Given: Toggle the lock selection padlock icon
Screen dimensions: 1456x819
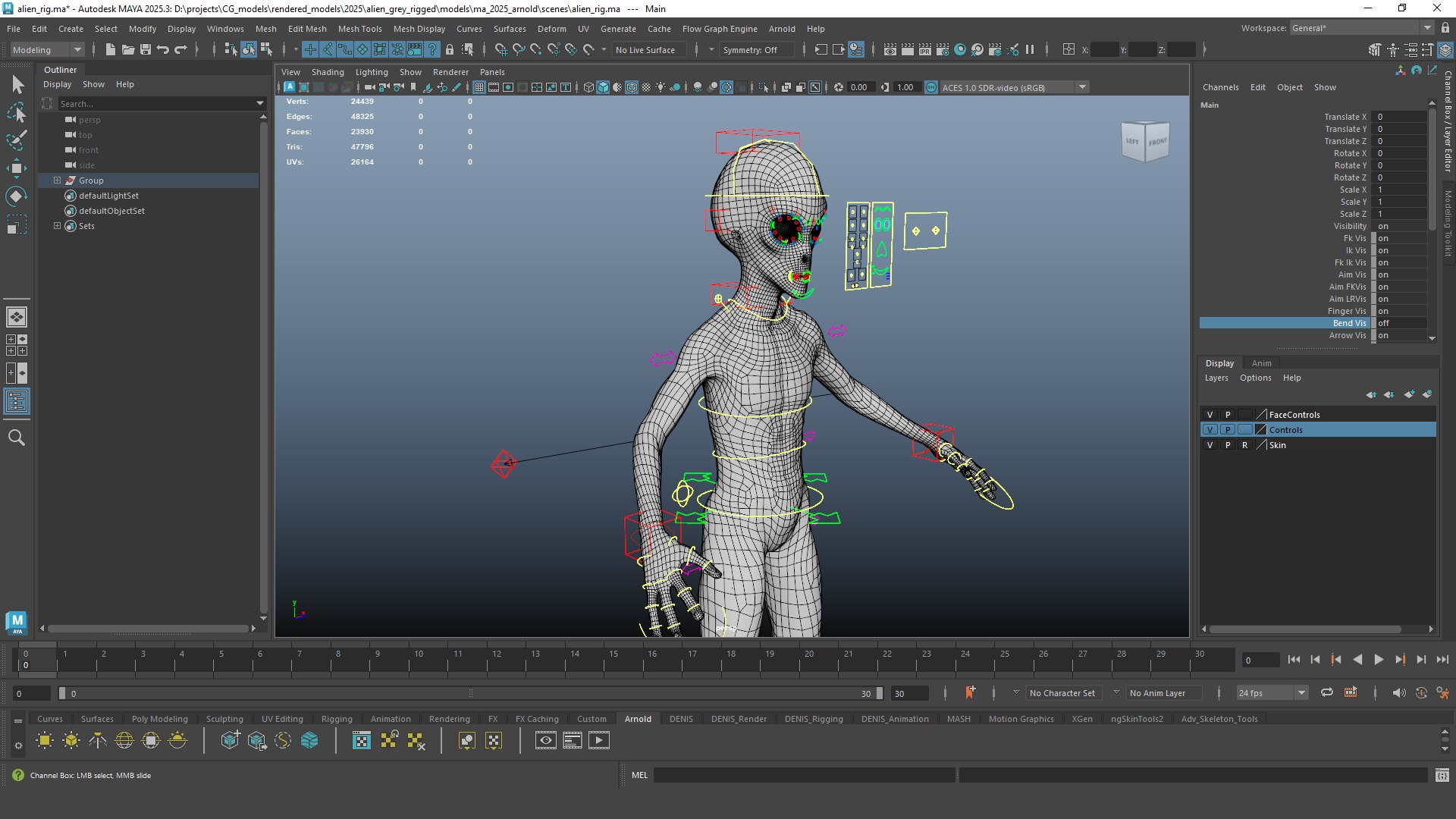Looking at the screenshot, I should pos(450,50).
